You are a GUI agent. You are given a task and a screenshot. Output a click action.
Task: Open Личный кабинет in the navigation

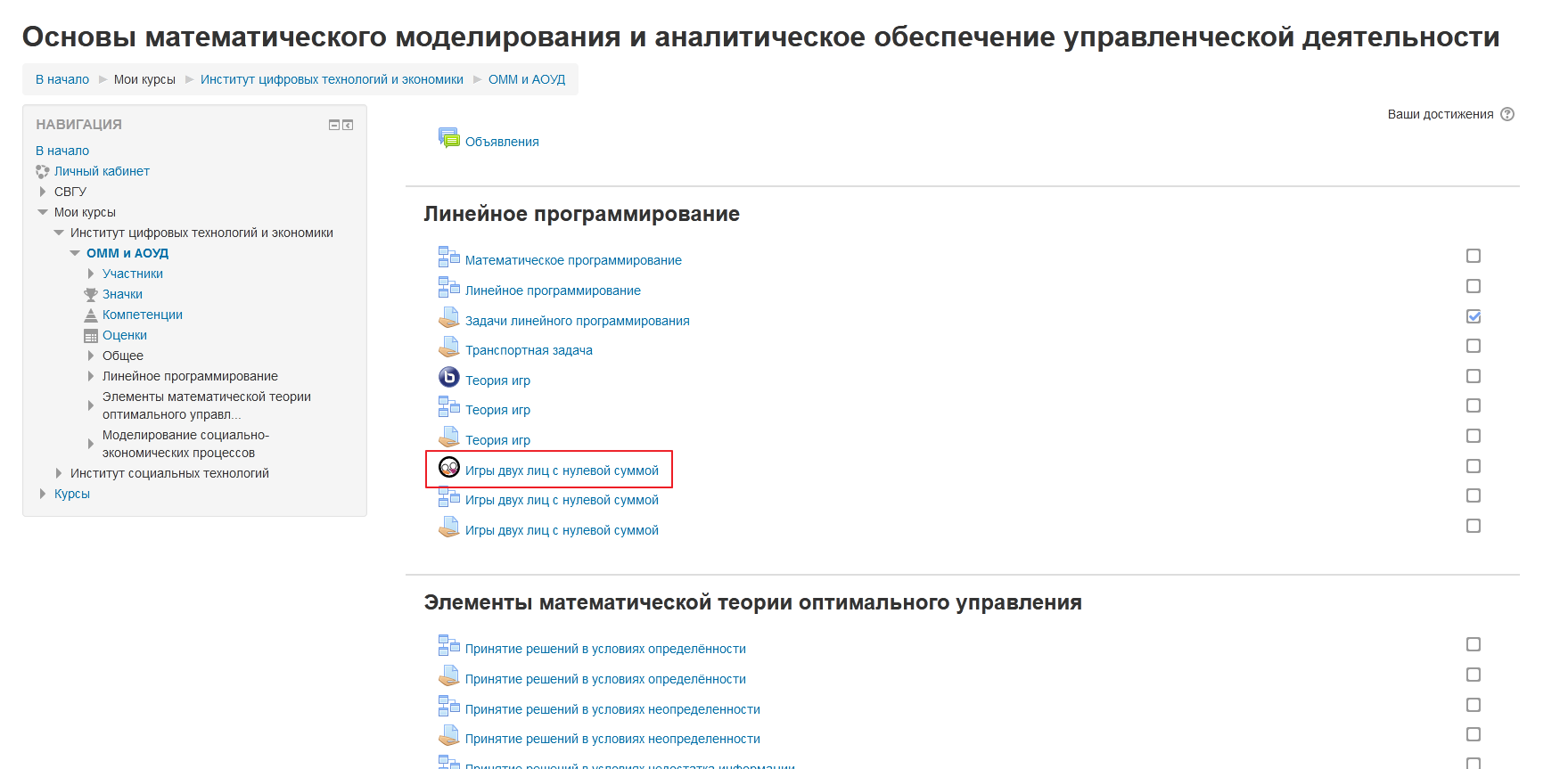pyautogui.click(x=102, y=171)
